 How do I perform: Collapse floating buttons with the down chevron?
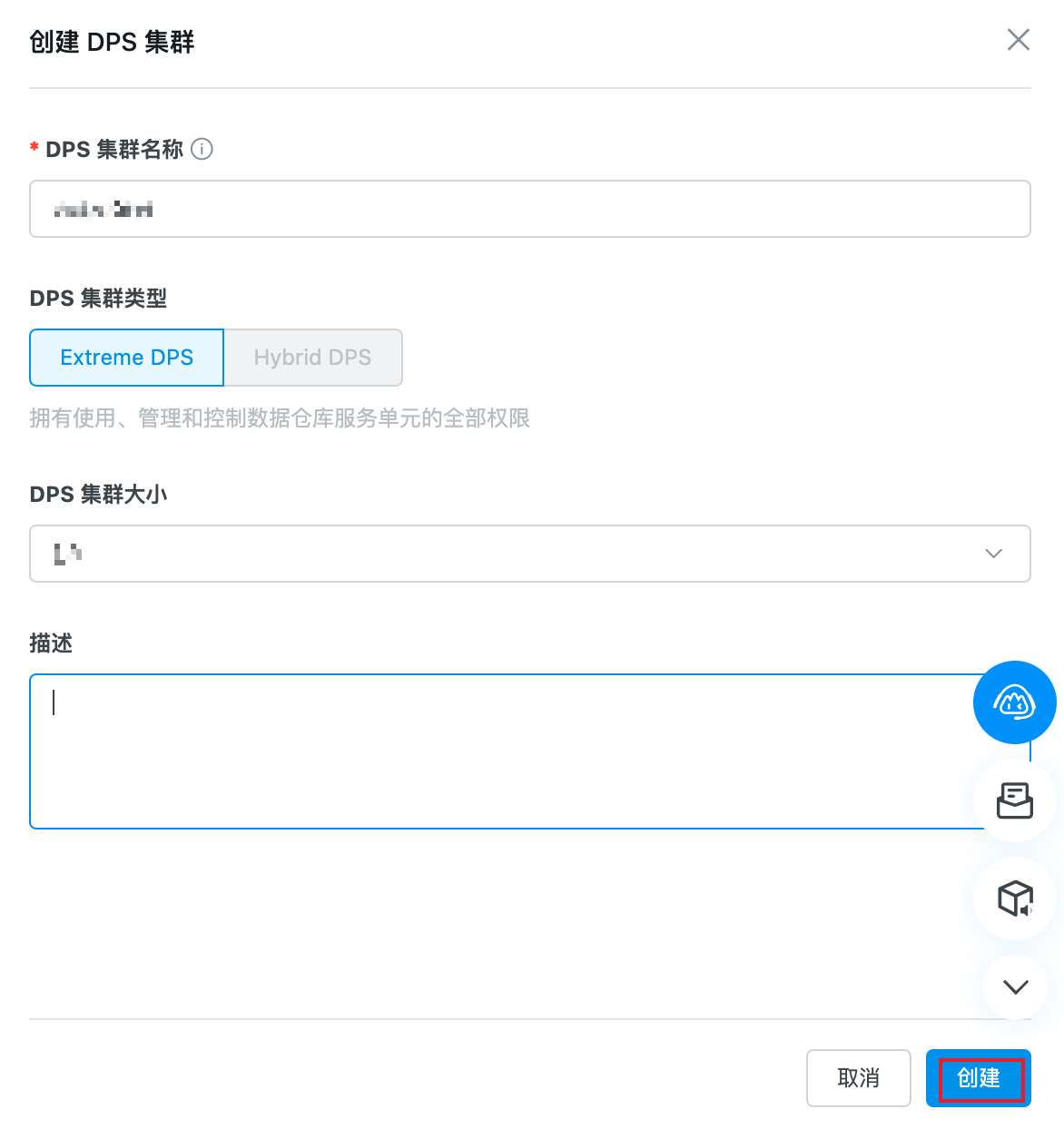(1015, 987)
